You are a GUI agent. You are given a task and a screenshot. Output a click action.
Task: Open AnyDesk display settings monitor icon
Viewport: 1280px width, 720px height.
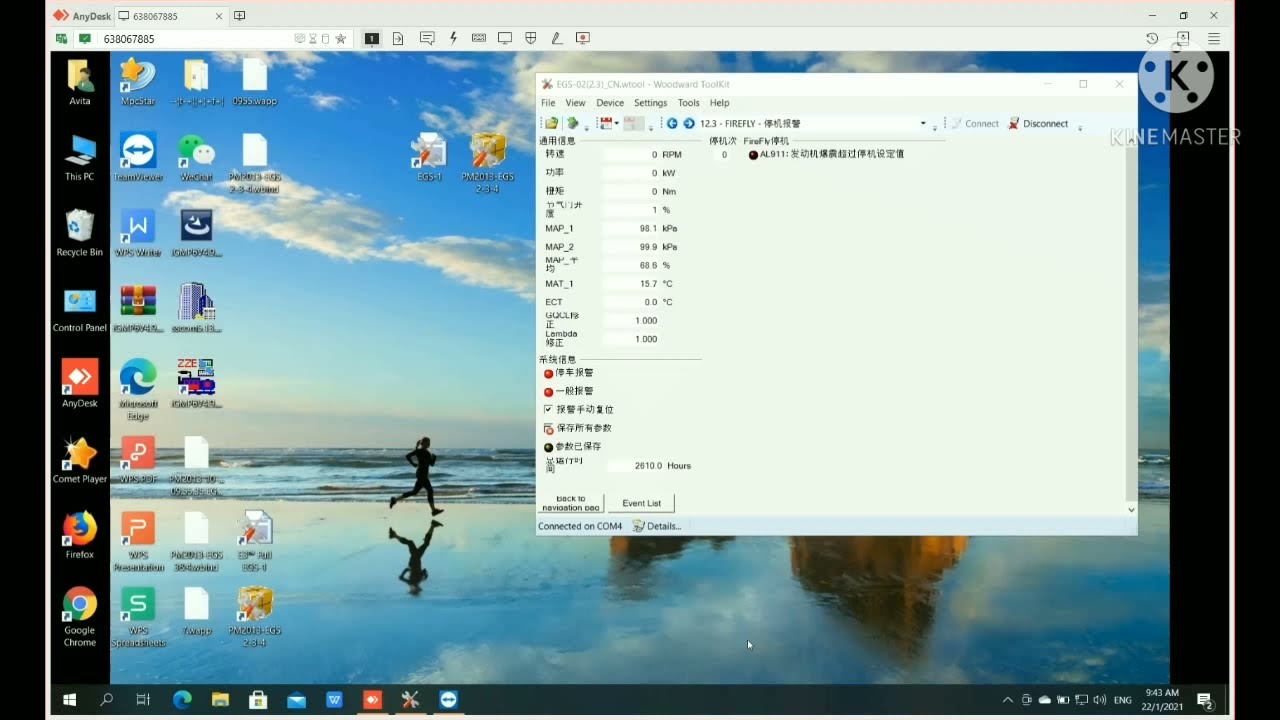[505, 39]
